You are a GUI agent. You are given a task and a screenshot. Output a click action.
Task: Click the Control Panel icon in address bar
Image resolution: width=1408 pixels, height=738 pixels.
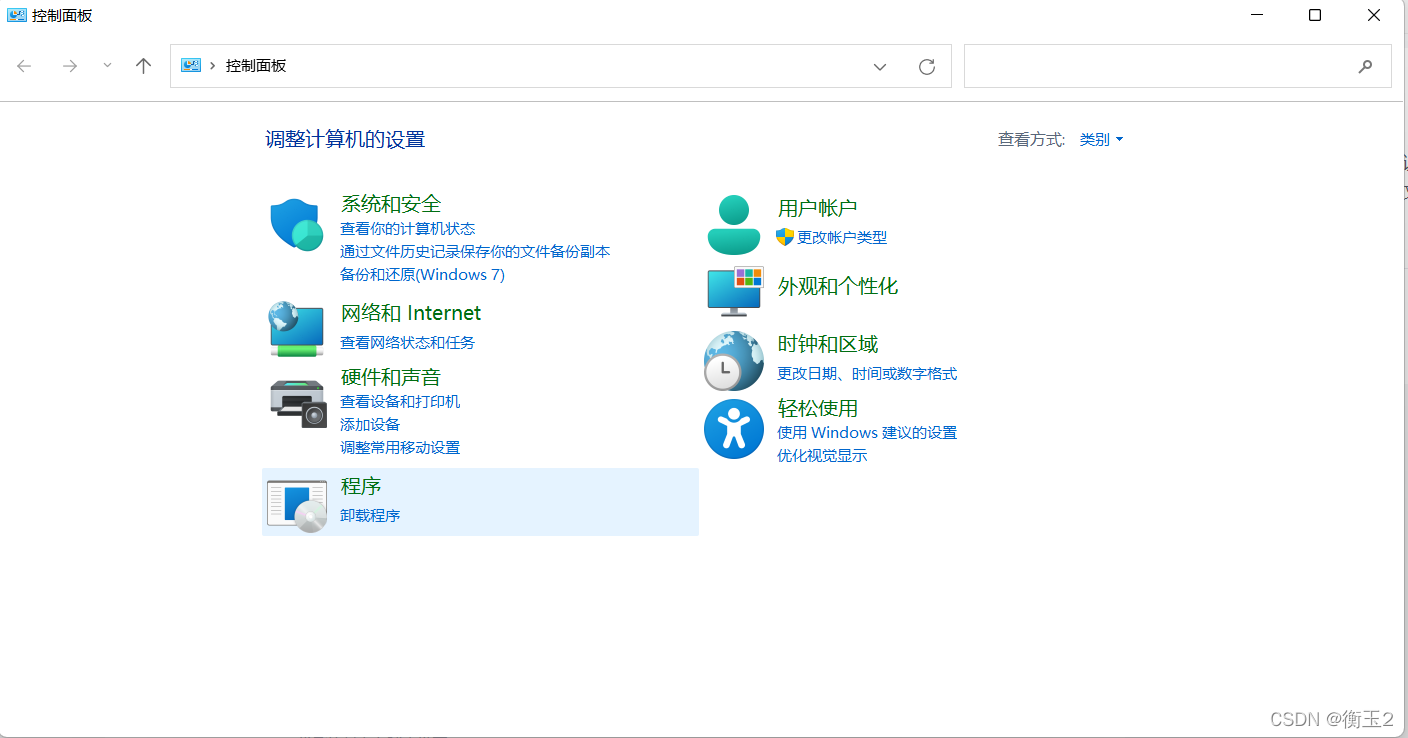(x=191, y=65)
